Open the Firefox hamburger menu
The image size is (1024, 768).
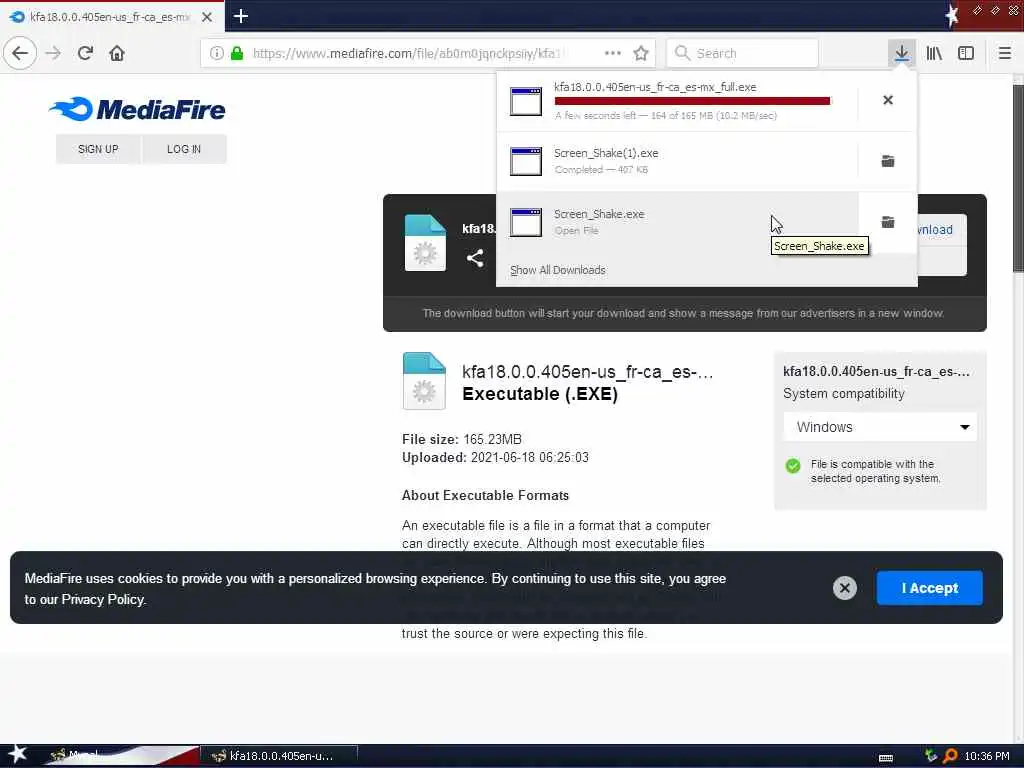1004,53
